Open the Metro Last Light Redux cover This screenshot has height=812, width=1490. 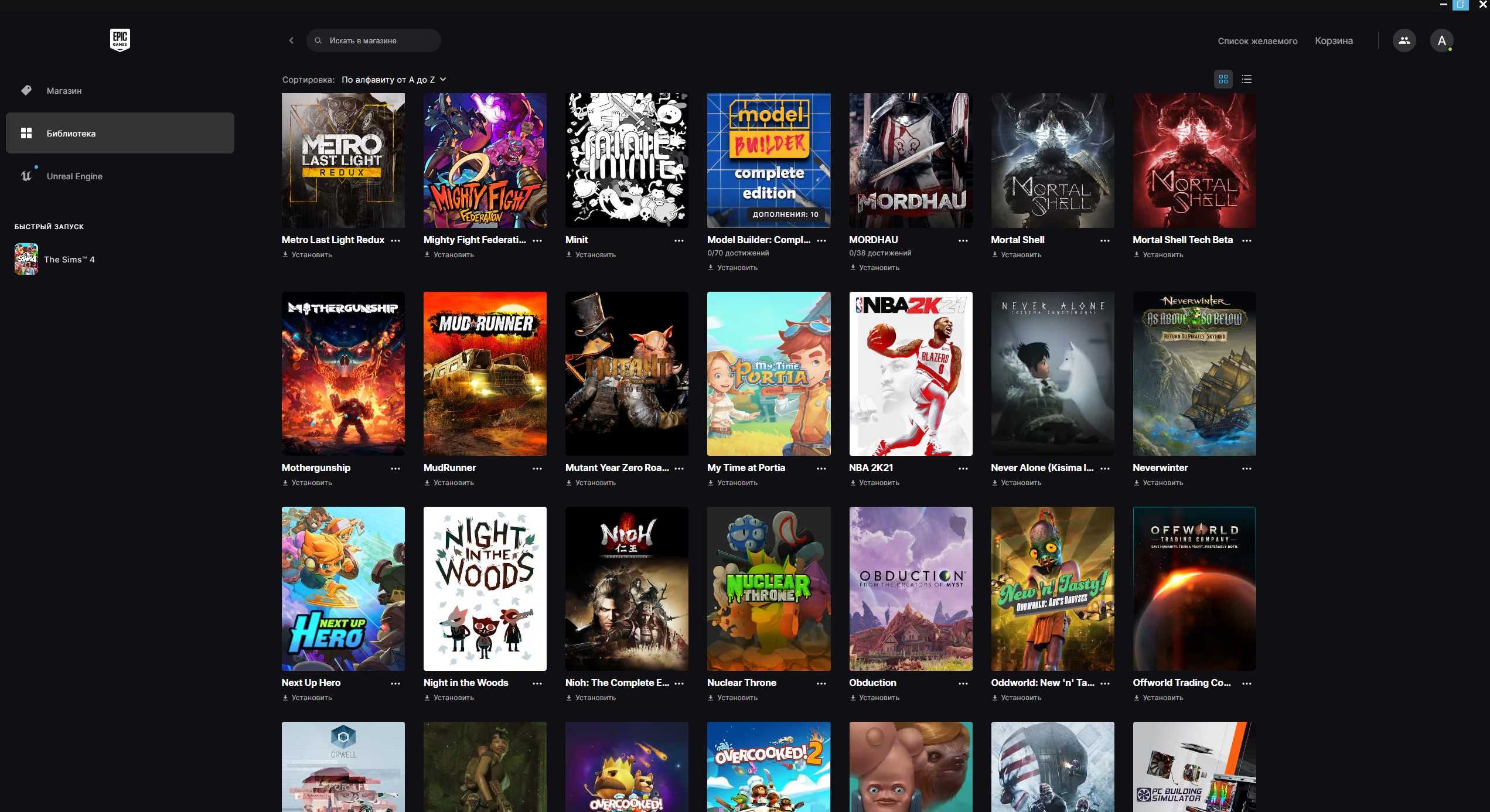tap(343, 160)
